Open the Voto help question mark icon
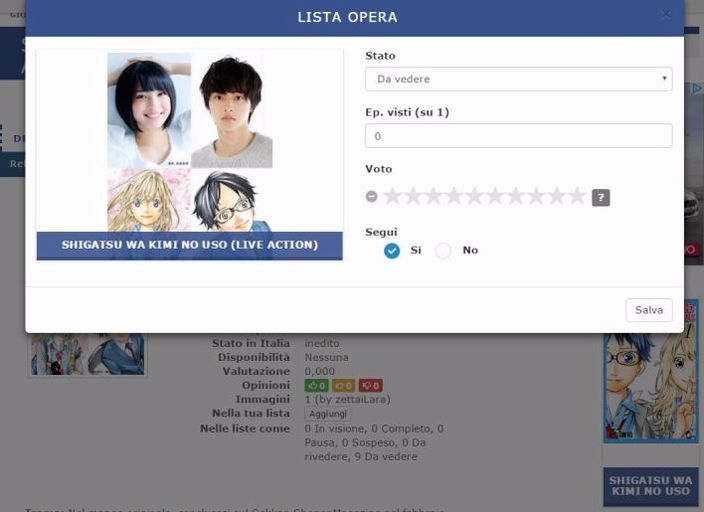The image size is (704, 512). pyautogui.click(x=601, y=198)
